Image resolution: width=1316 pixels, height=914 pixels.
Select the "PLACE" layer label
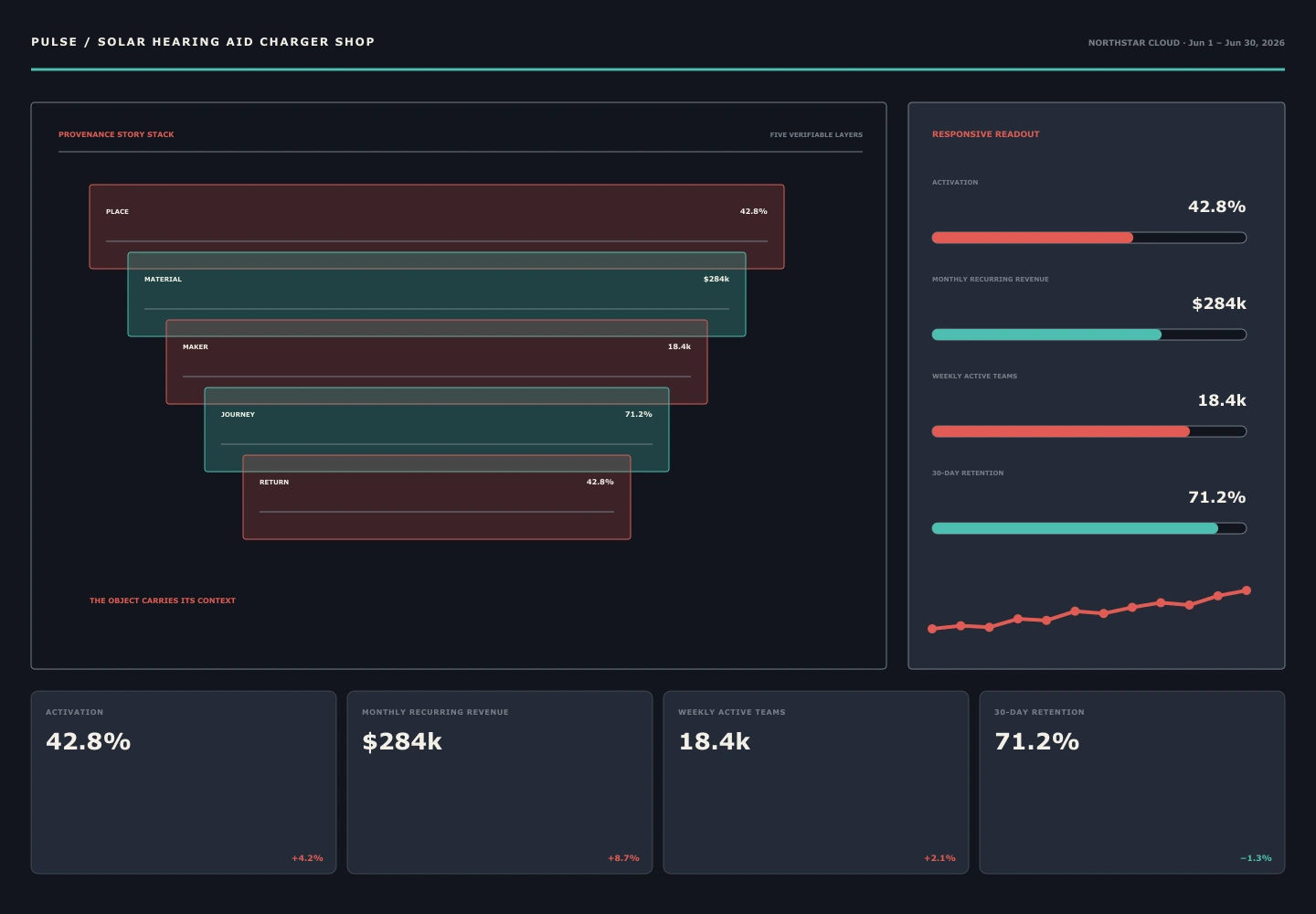tap(117, 212)
